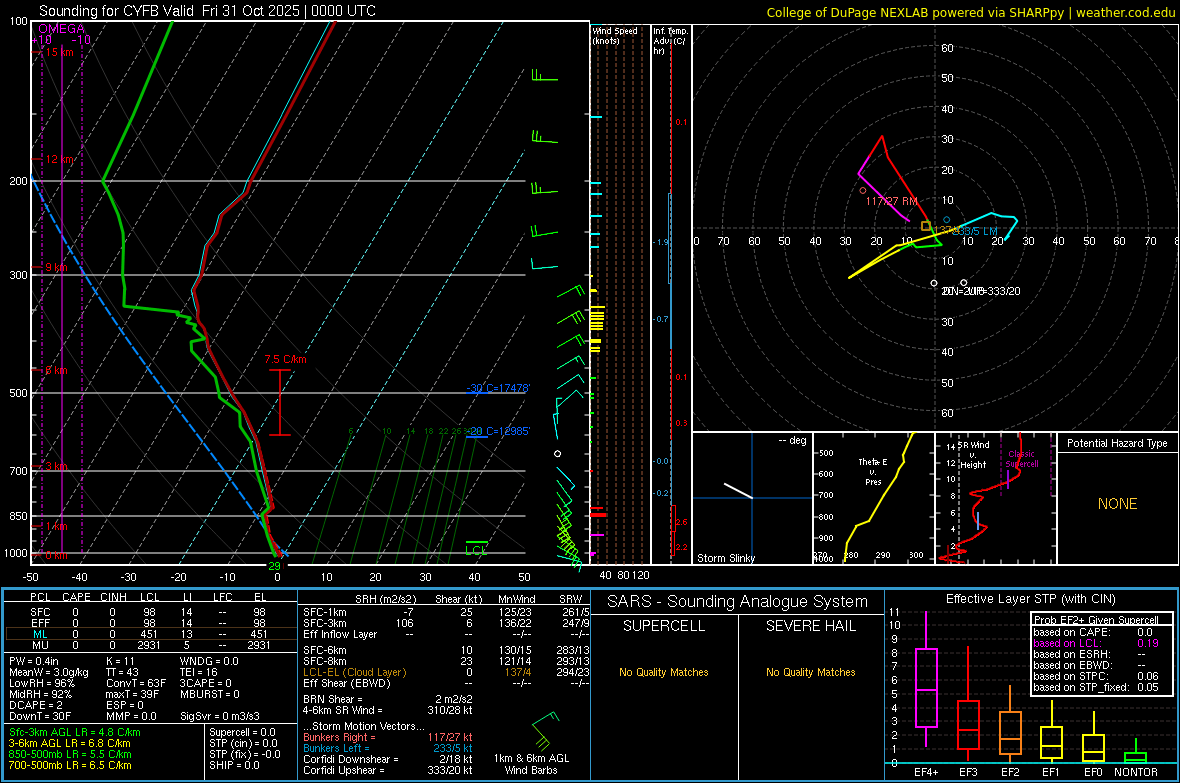1180x783 pixels.
Task: Click '850-500mb LR = 5.5 C/km'
Action: click(x=70, y=754)
